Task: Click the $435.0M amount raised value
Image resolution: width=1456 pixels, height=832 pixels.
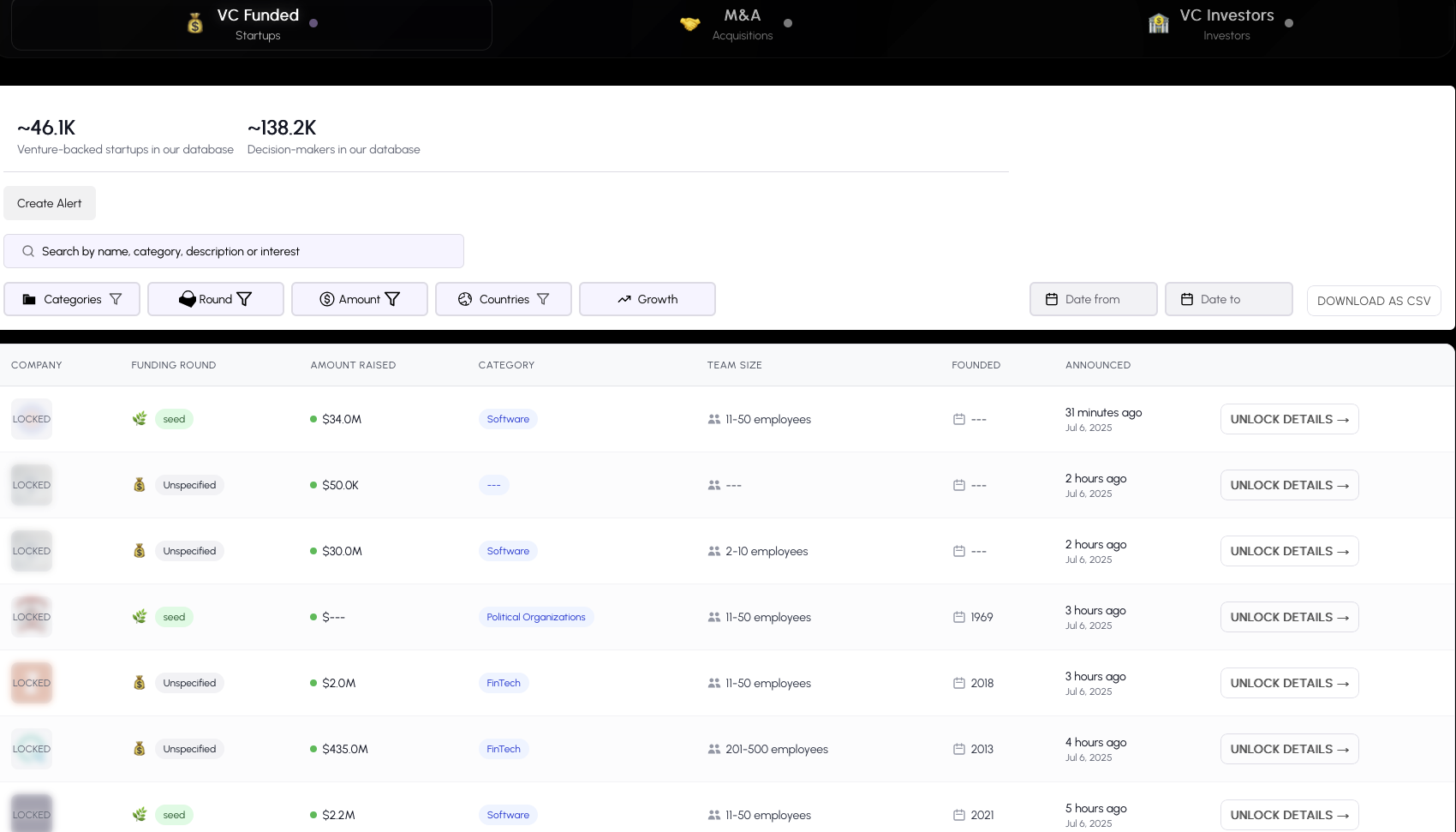Action: (345, 749)
